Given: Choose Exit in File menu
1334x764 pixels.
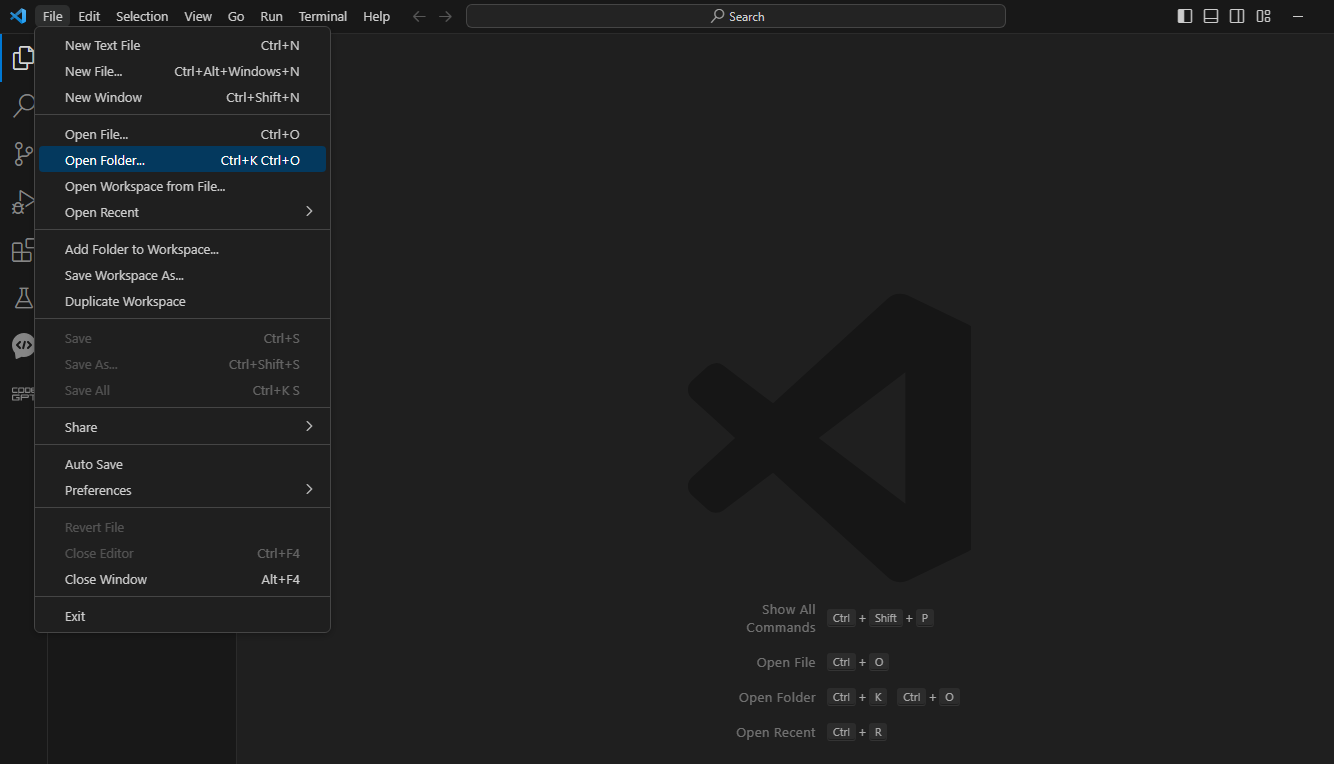Looking at the screenshot, I should coord(182,616).
